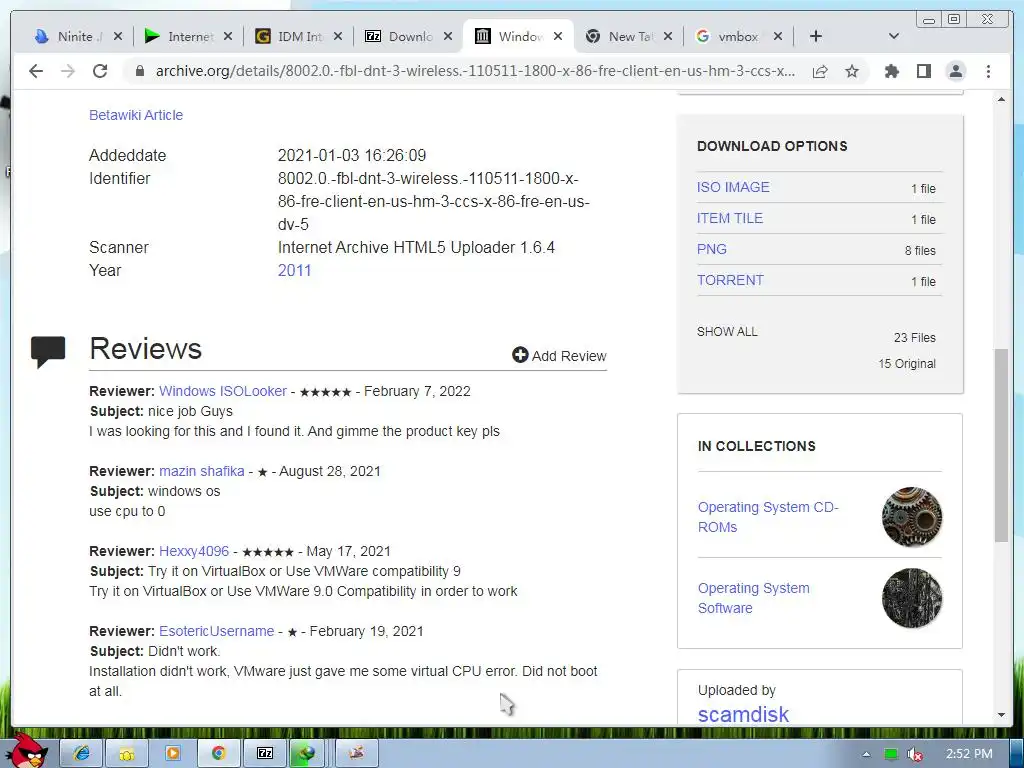Open the Angry Birds start button
The width and height of the screenshot is (1024, 768).
26,751
